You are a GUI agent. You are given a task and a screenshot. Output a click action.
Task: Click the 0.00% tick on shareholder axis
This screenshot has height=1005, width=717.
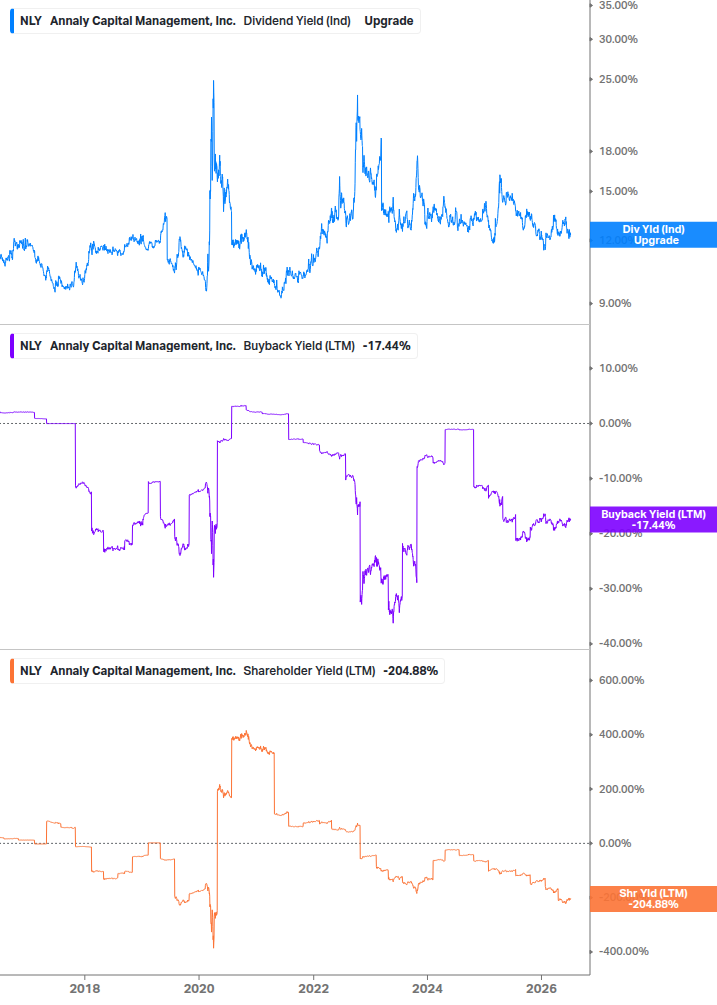614,843
